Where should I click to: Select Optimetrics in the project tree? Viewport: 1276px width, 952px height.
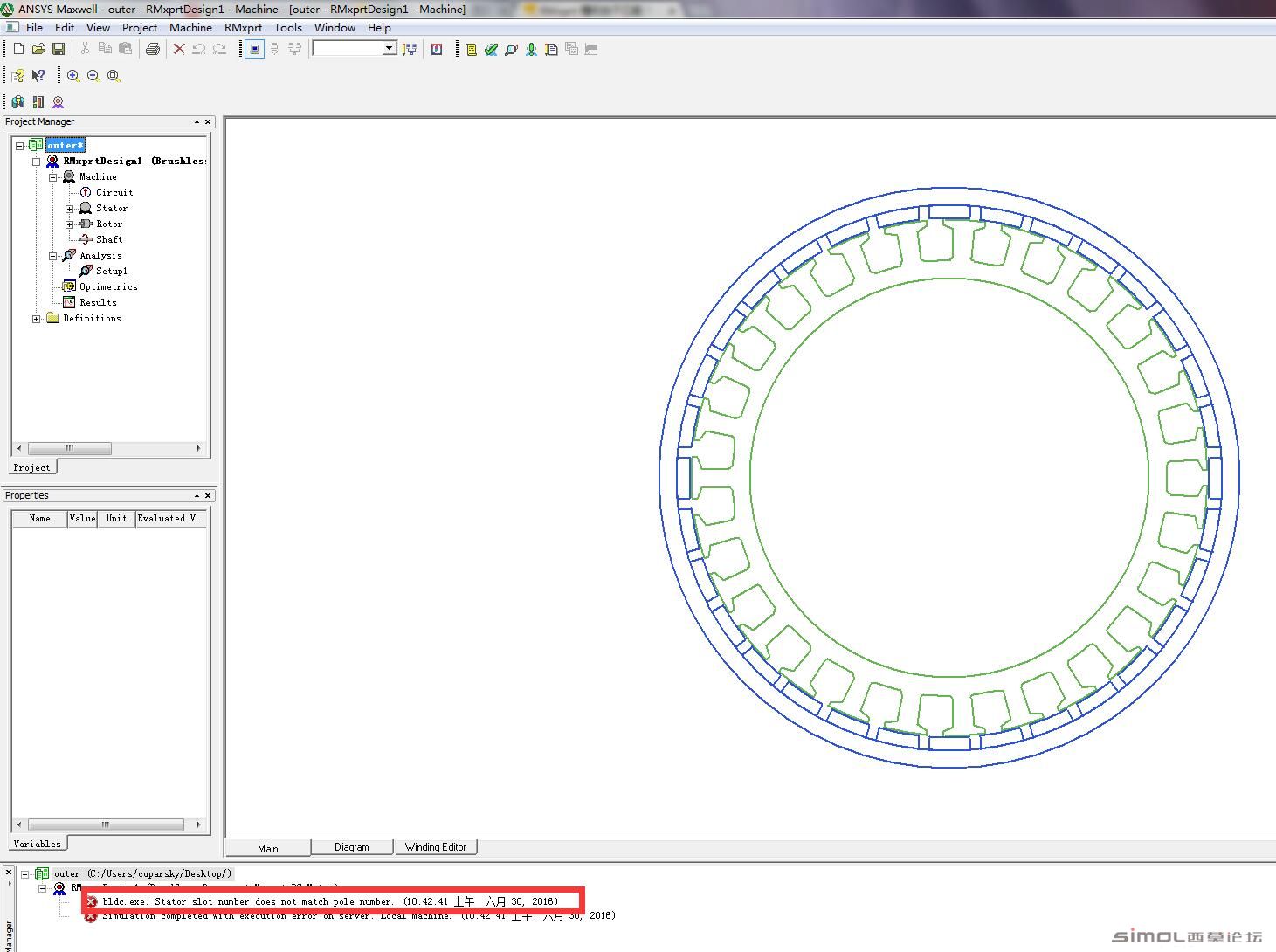pos(108,286)
